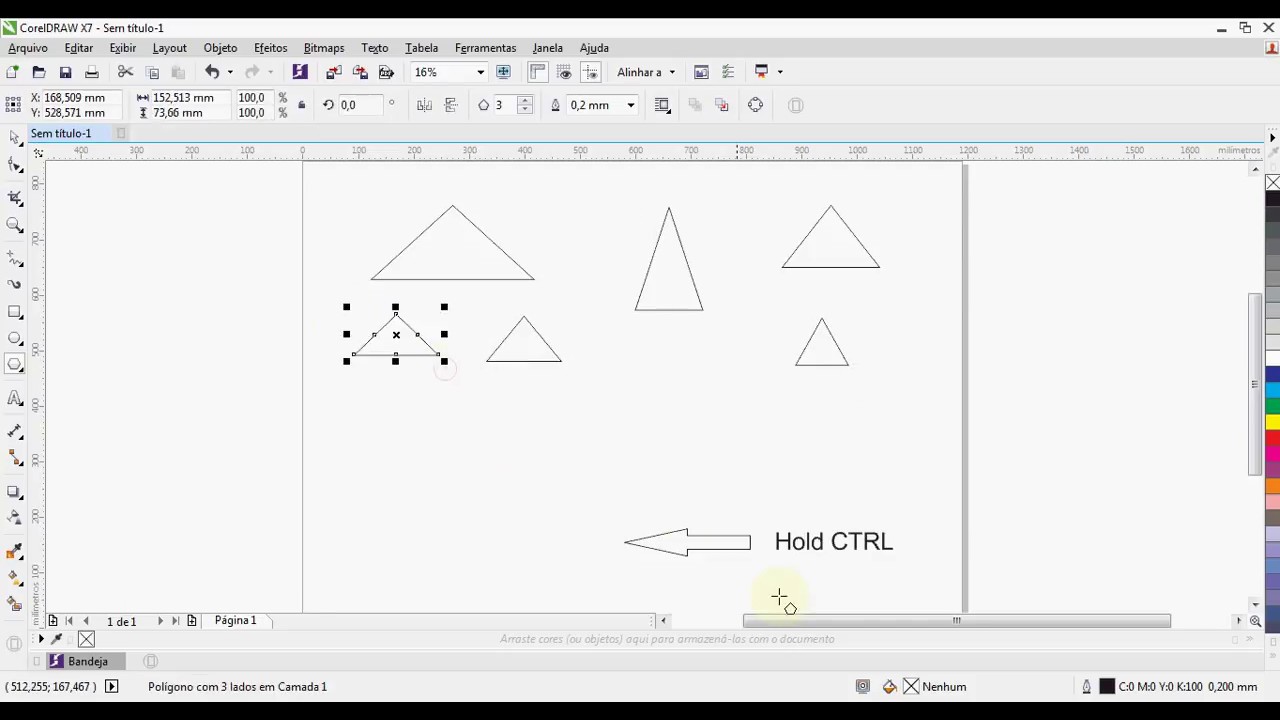
Task: Open the Ferramentas menu
Action: pos(485,48)
